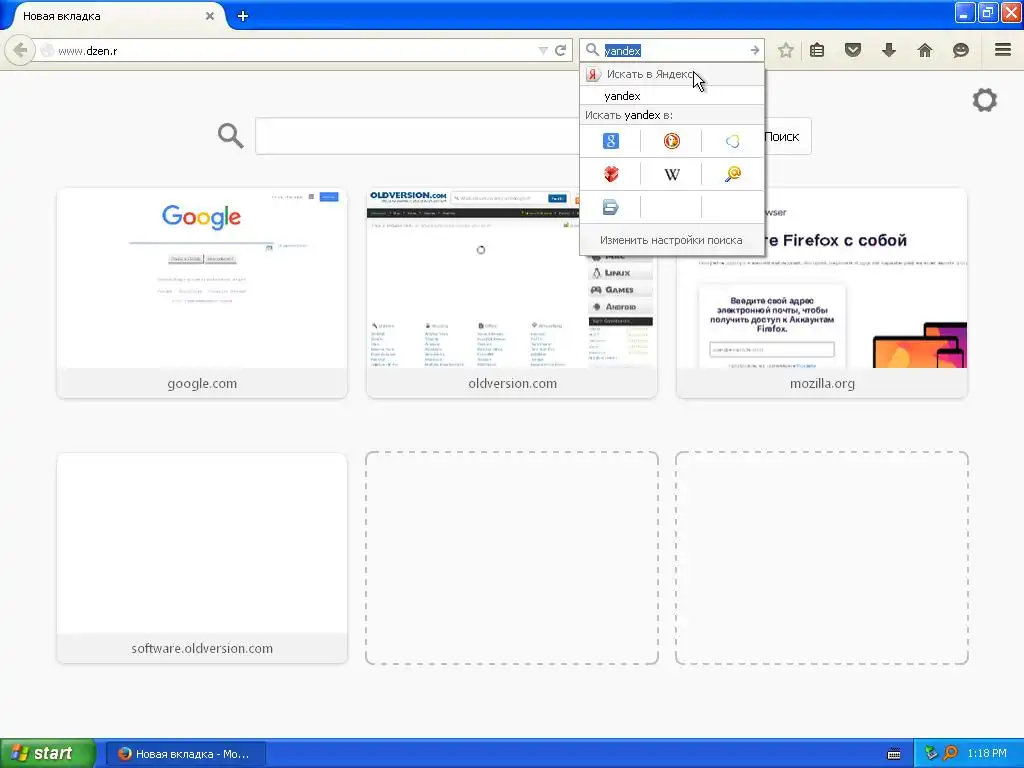1024x768 pixels.
Task: Reload the page with the refresh icon
Action: pos(560,50)
